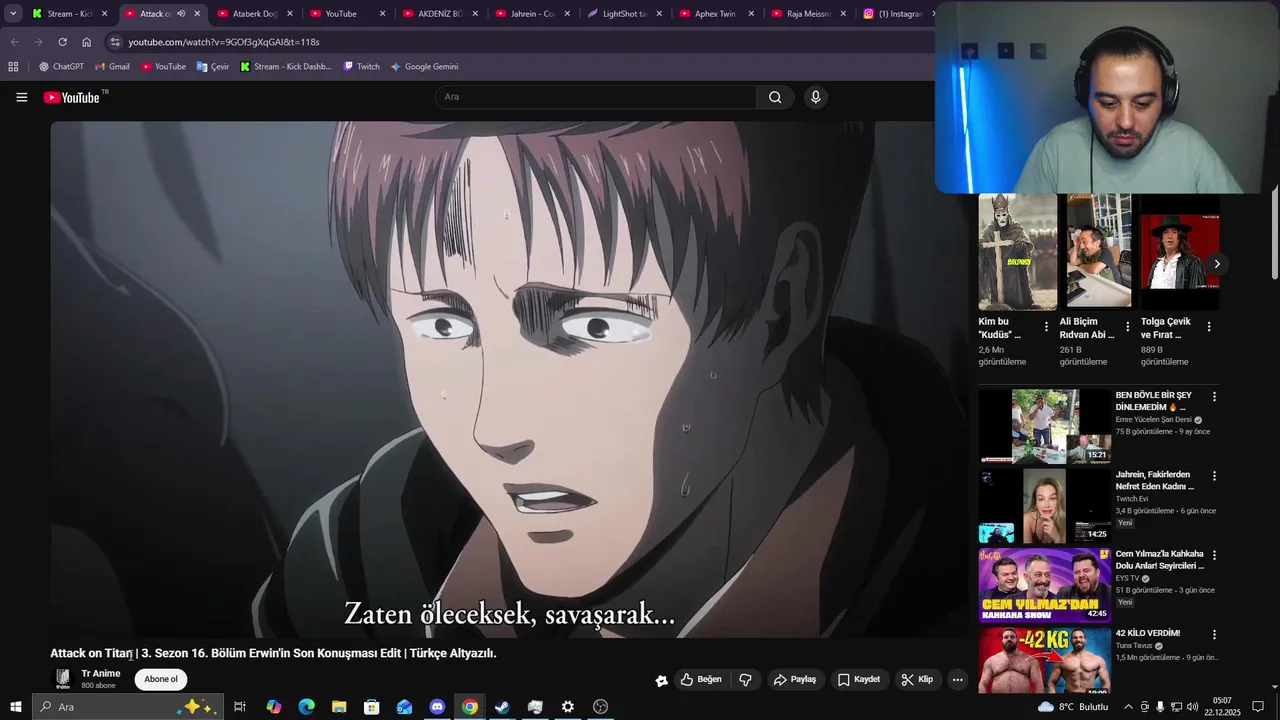Like the video with Beğen button
This screenshot has width=1280, height=720.
pos(701,679)
